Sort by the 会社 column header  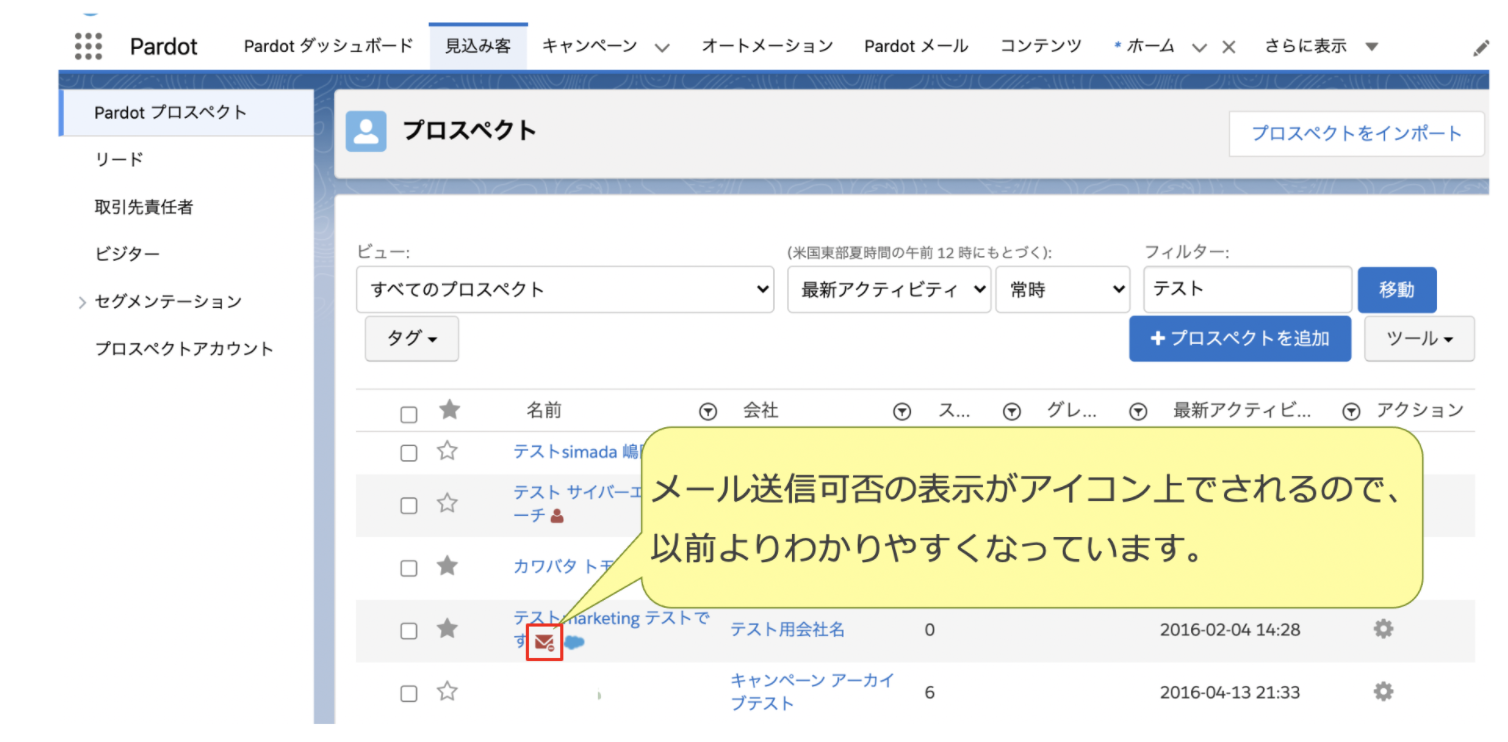pos(760,410)
